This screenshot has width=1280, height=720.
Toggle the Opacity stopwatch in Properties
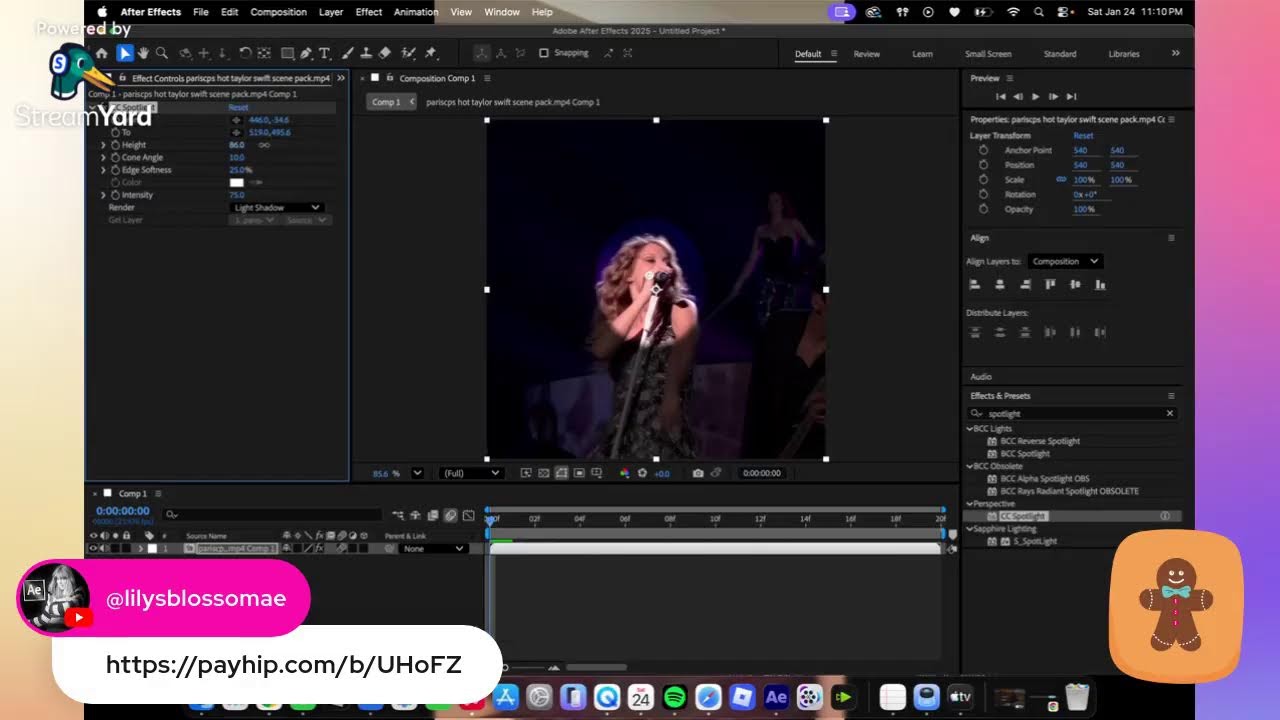984,209
